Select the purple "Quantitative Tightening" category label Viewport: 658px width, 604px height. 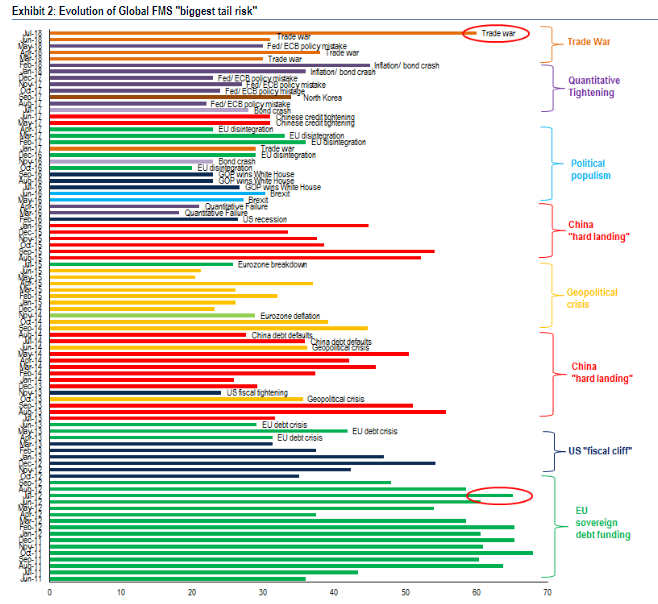pos(593,86)
